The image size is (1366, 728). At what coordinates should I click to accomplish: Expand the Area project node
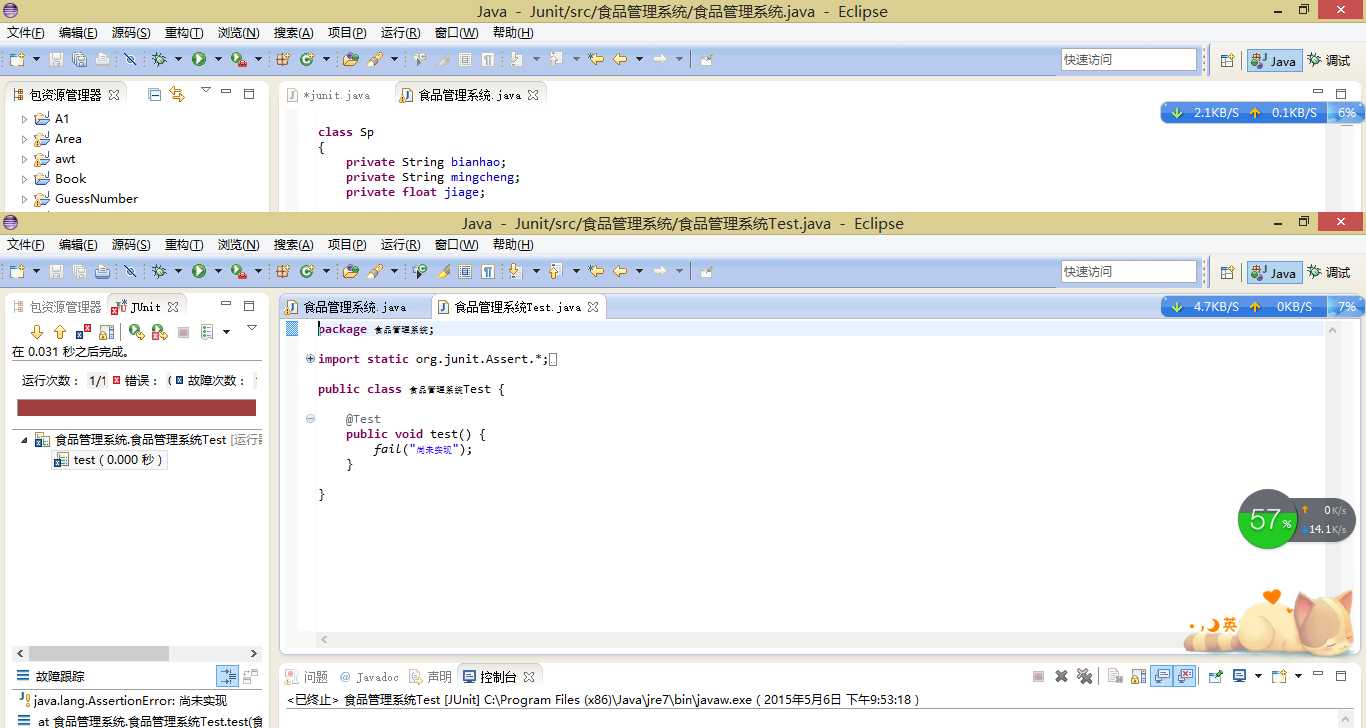coord(25,139)
